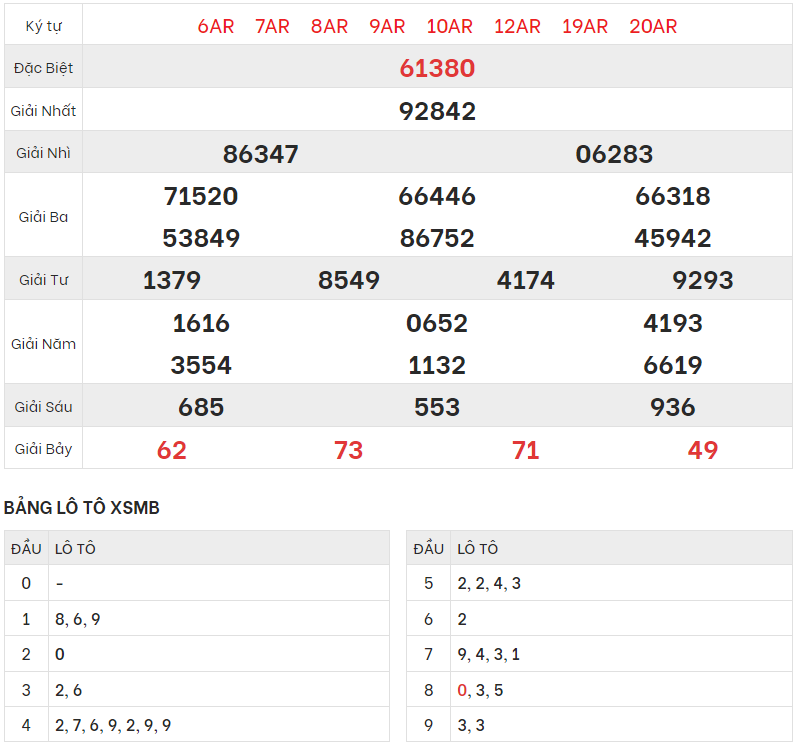797x747 pixels.
Task: Select the Giải Nhất number 92842
Action: coord(437,111)
